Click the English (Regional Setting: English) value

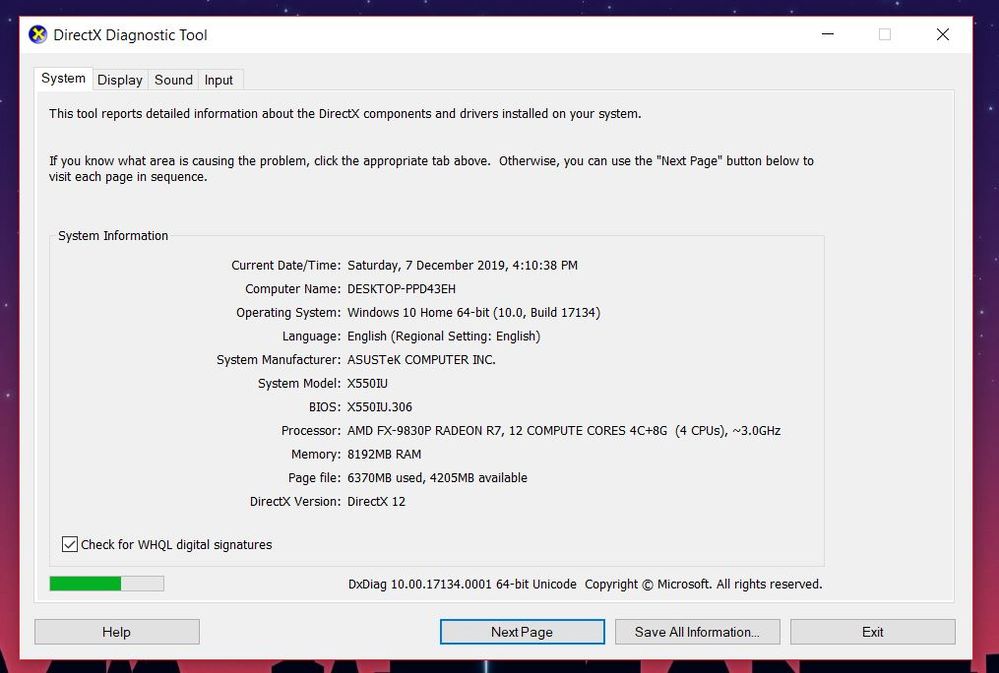click(443, 336)
